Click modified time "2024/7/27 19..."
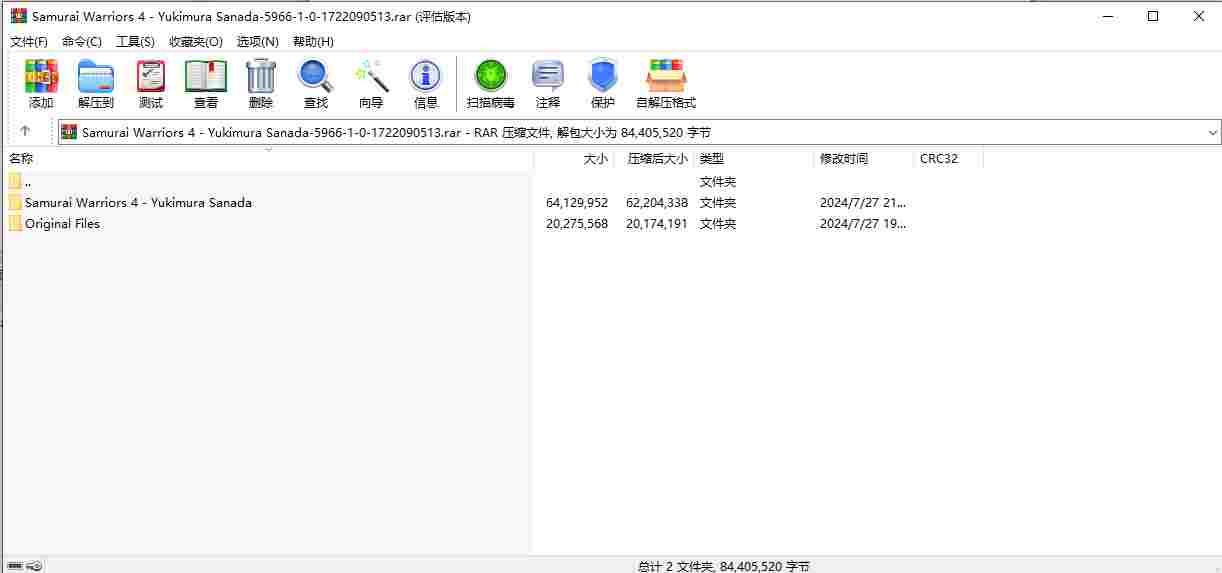Viewport: 1222px width, 573px height. 863,223
